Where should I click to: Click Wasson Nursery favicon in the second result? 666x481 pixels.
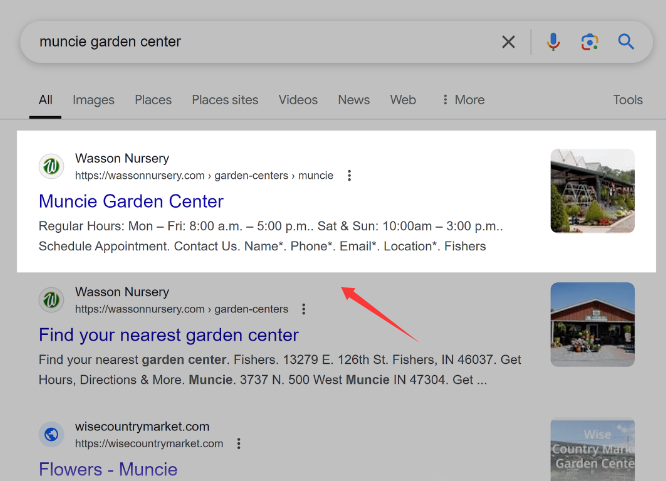coord(51,300)
